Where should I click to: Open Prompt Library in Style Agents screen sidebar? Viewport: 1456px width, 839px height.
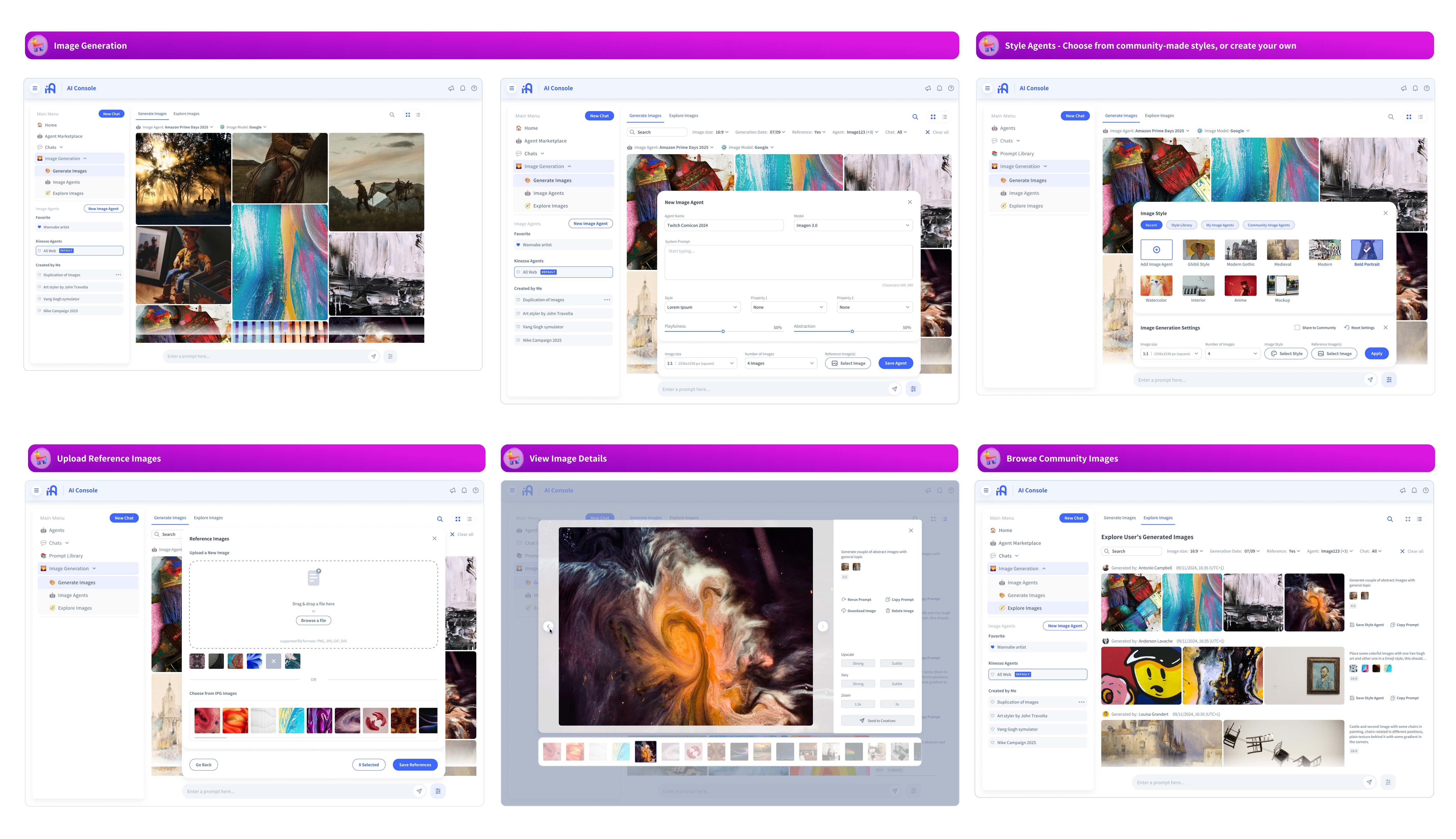tap(1017, 154)
